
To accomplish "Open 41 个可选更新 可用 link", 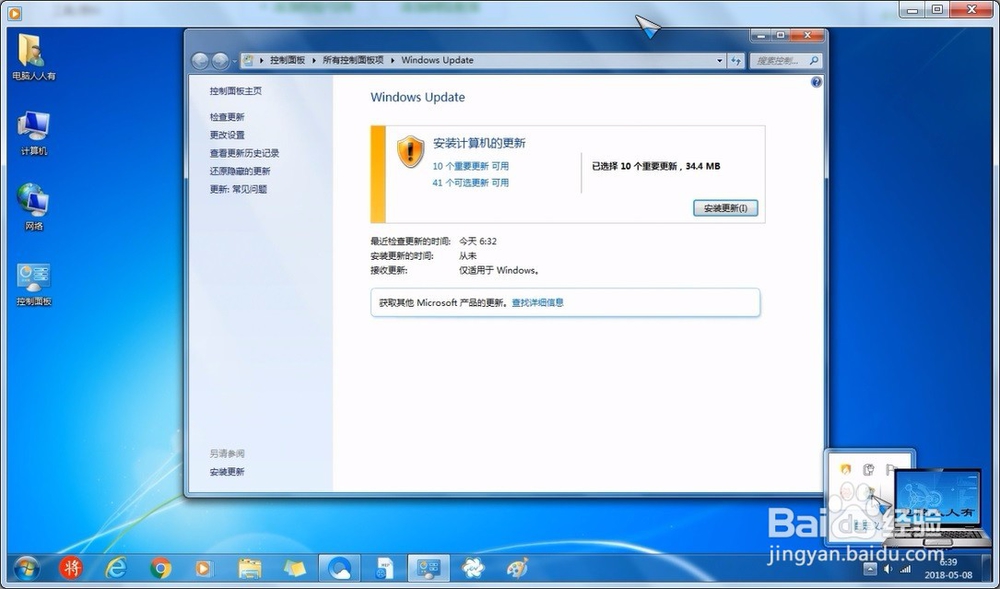I will pyautogui.click(x=471, y=182).
